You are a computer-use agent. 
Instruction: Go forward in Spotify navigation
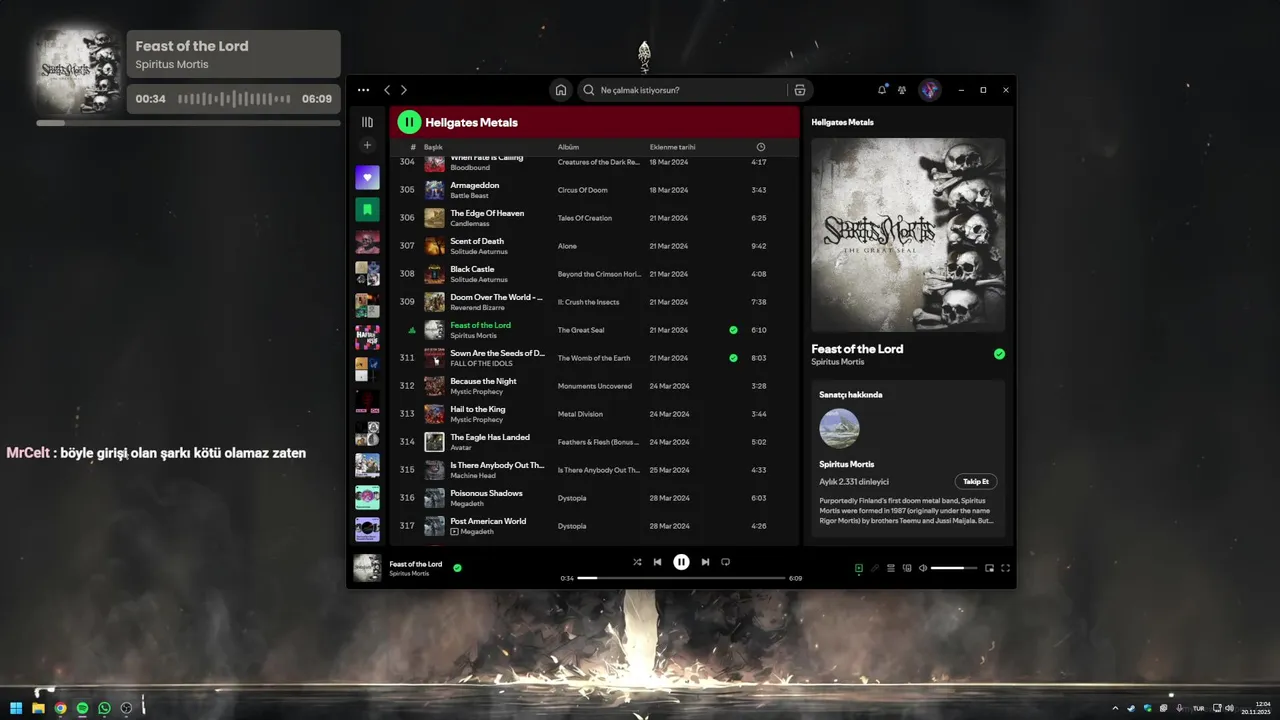404,90
